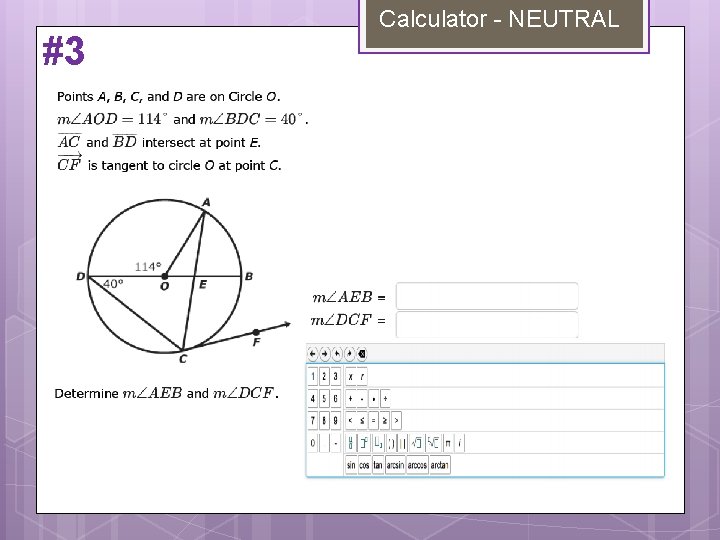The width and height of the screenshot is (720, 540).
Task: Tap the 0 key on the keypad
Action: (x=313, y=443)
